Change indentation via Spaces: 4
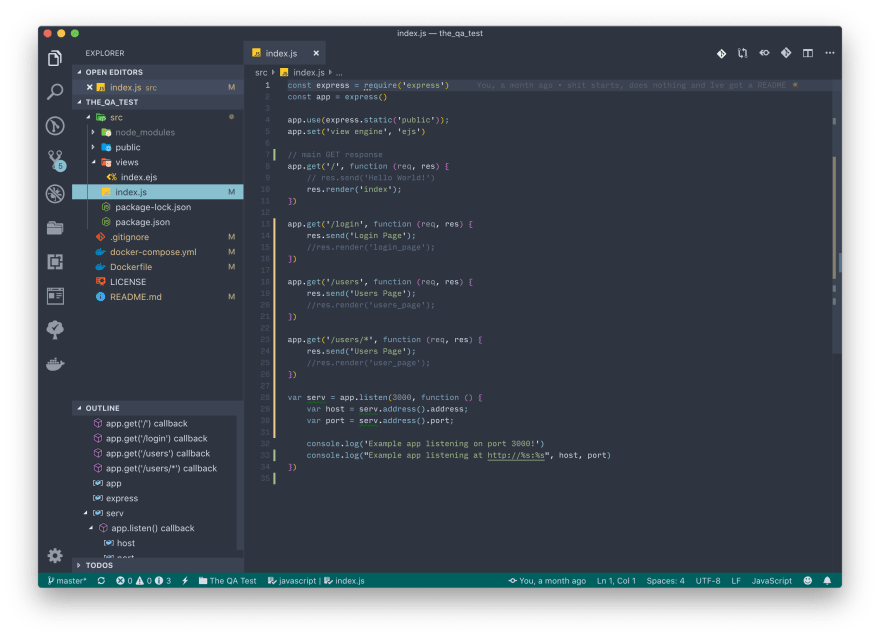880x638 pixels. click(666, 581)
